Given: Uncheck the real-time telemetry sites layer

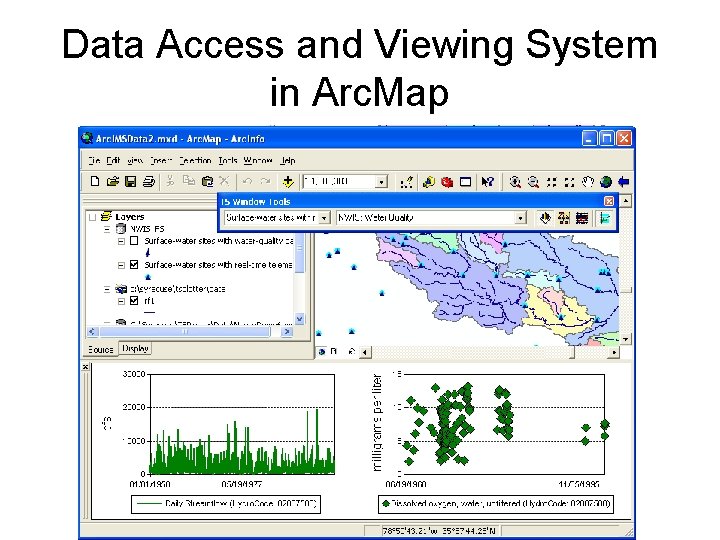Looking at the screenshot, I should tap(134, 264).
